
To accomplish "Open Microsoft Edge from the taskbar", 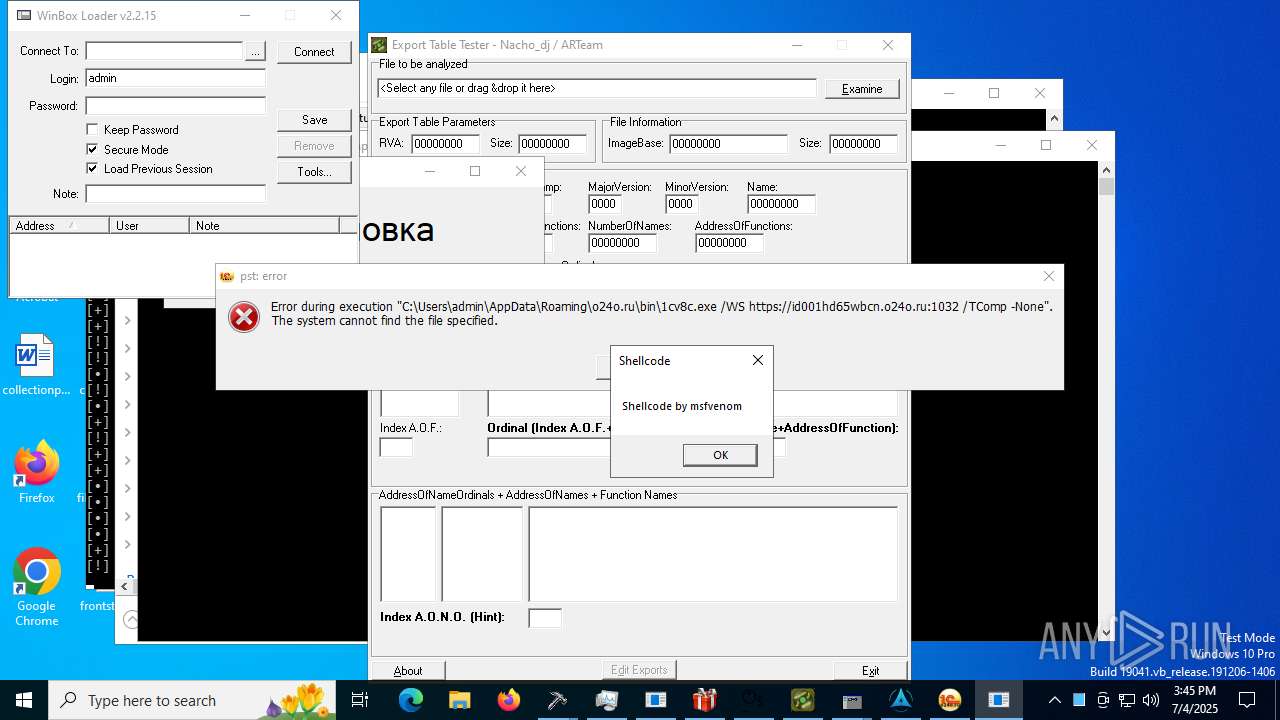I will tap(411, 700).
